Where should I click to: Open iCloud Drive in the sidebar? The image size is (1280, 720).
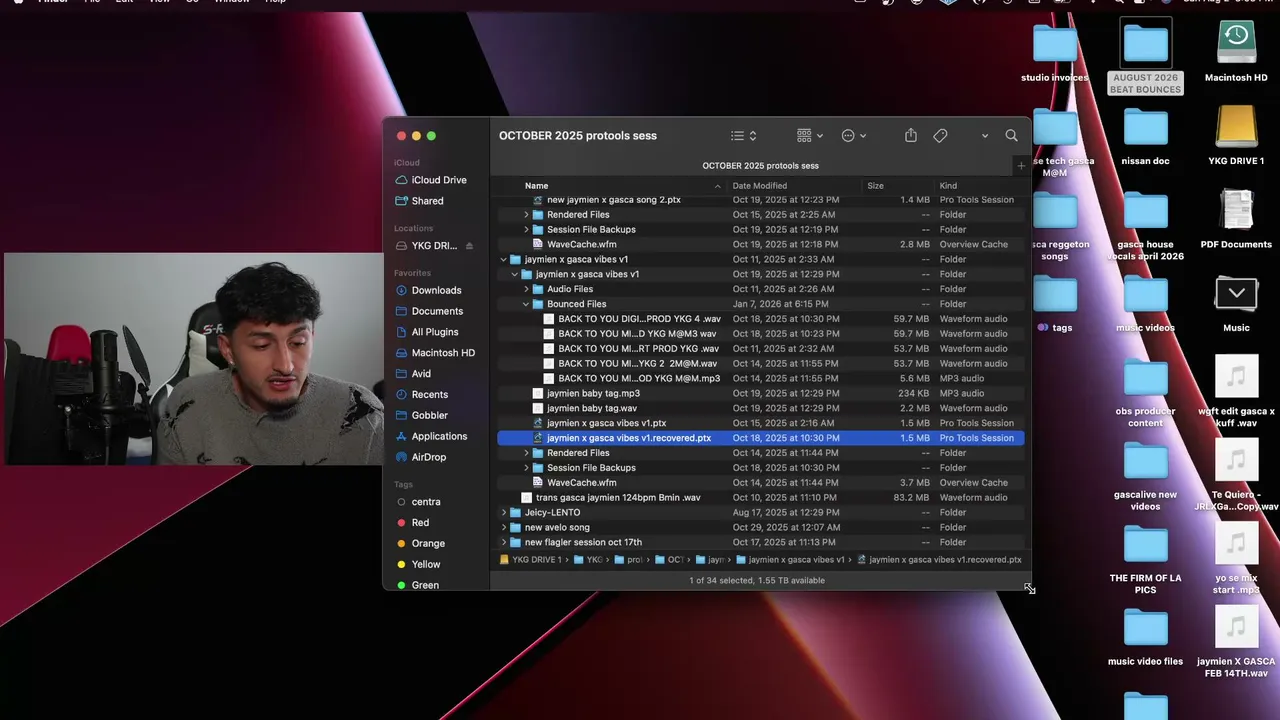coord(439,180)
